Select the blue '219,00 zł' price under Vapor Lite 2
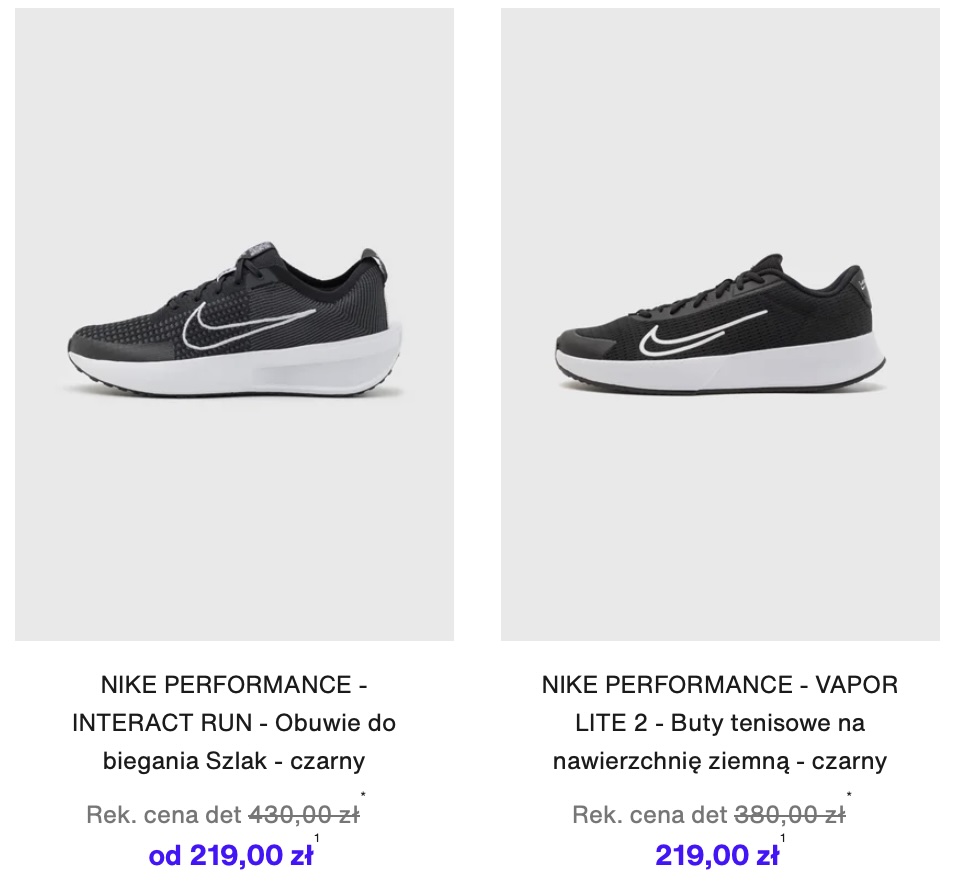Screen dimensions: 954x890 717,855
